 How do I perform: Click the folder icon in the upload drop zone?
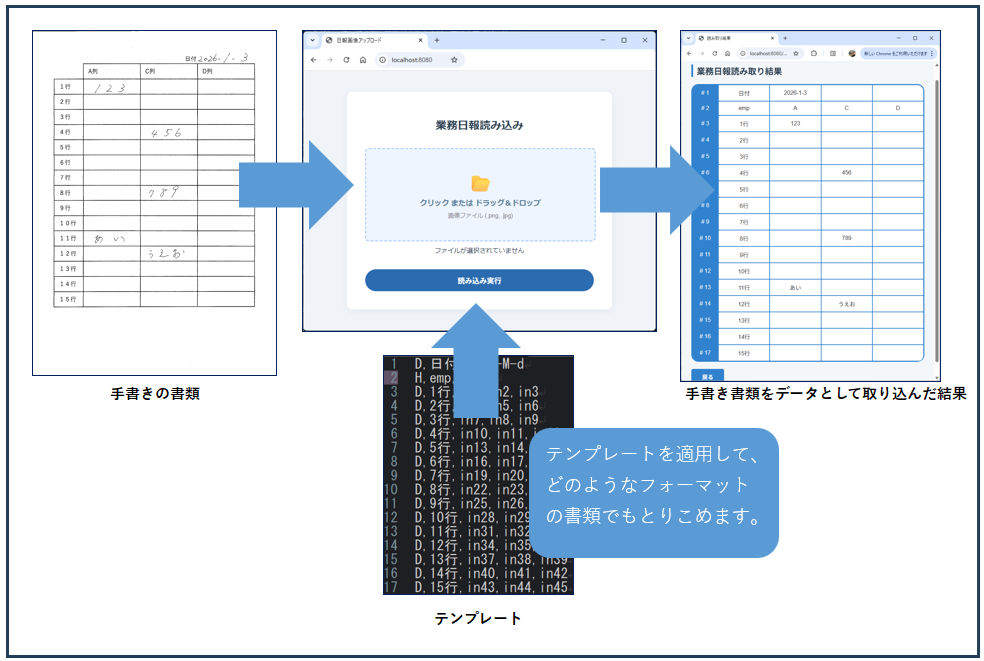pyautogui.click(x=480, y=183)
